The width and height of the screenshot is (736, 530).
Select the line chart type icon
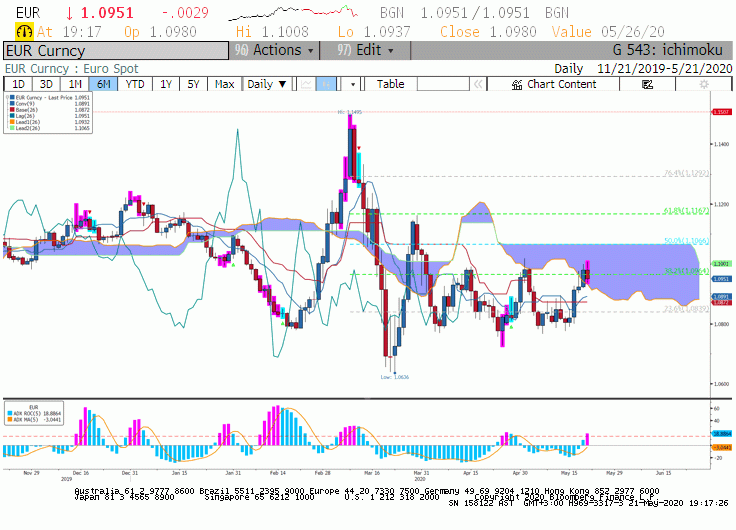[306, 84]
